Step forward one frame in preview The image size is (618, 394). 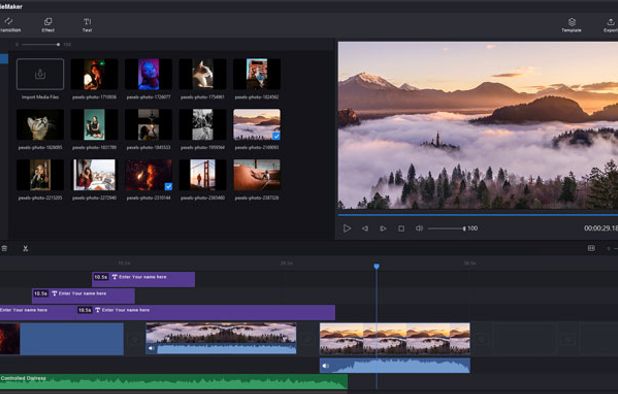(383, 229)
